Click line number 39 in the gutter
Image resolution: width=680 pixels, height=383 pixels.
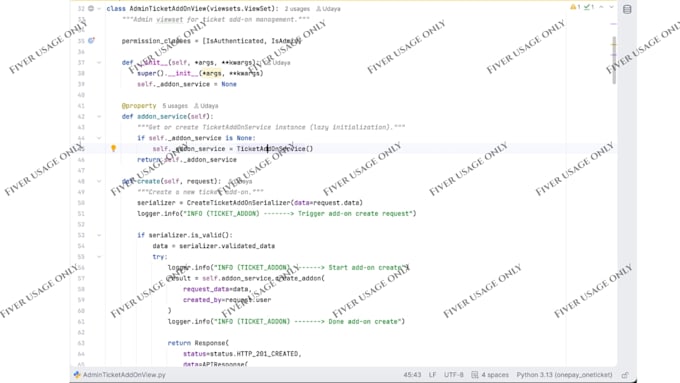coord(81,84)
